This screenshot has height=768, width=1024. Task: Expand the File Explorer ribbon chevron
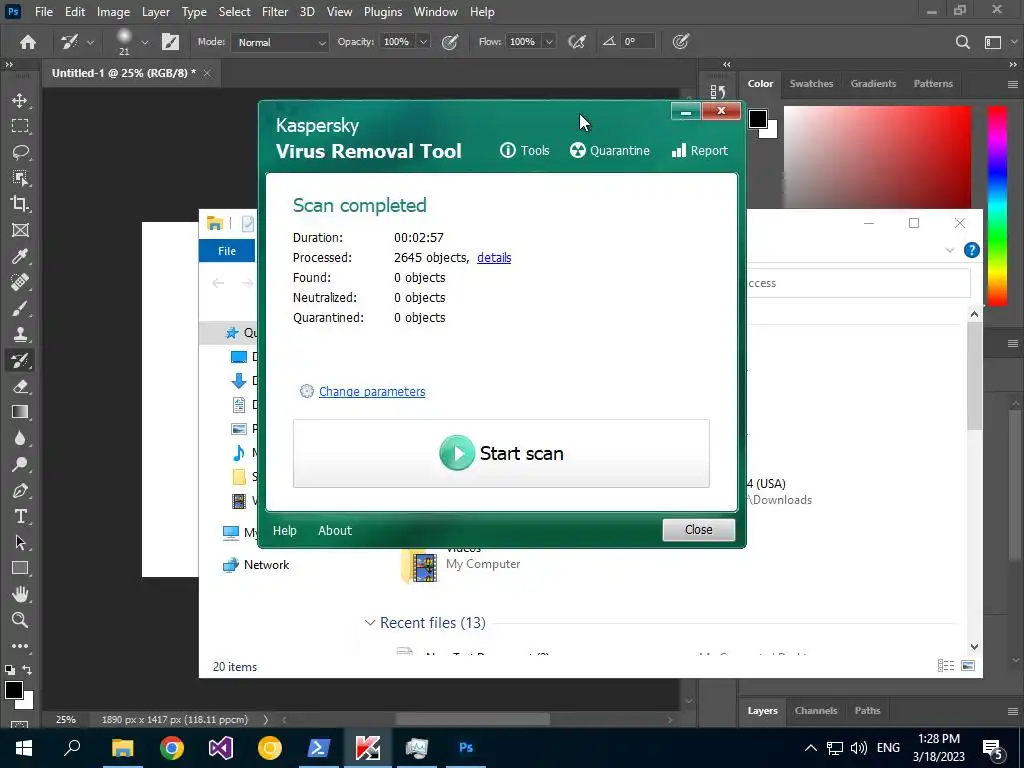[950, 250]
